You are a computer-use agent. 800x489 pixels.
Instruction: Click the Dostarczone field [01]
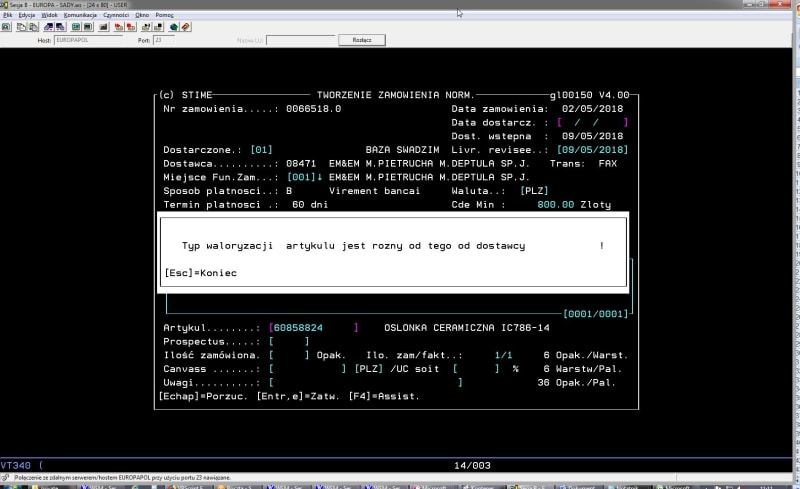(x=261, y=150)
